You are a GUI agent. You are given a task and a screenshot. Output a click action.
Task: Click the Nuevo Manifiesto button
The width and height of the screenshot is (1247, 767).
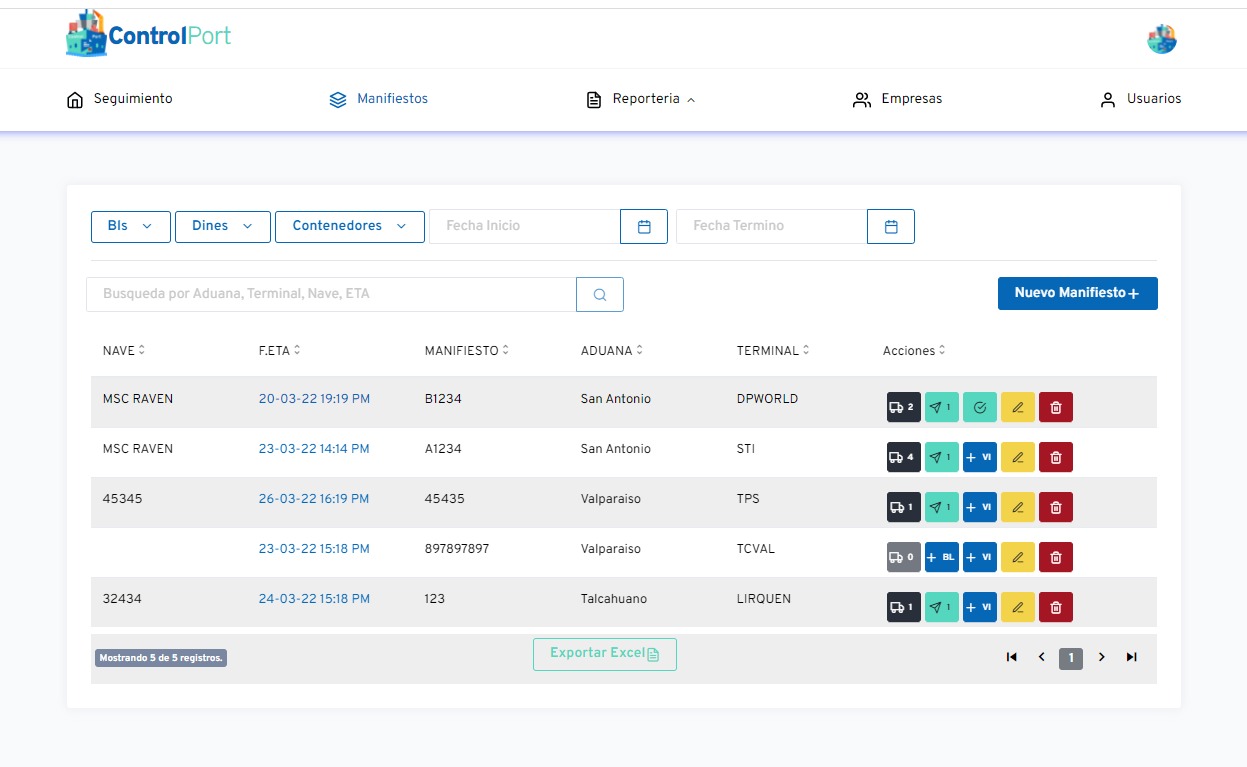1077,293
